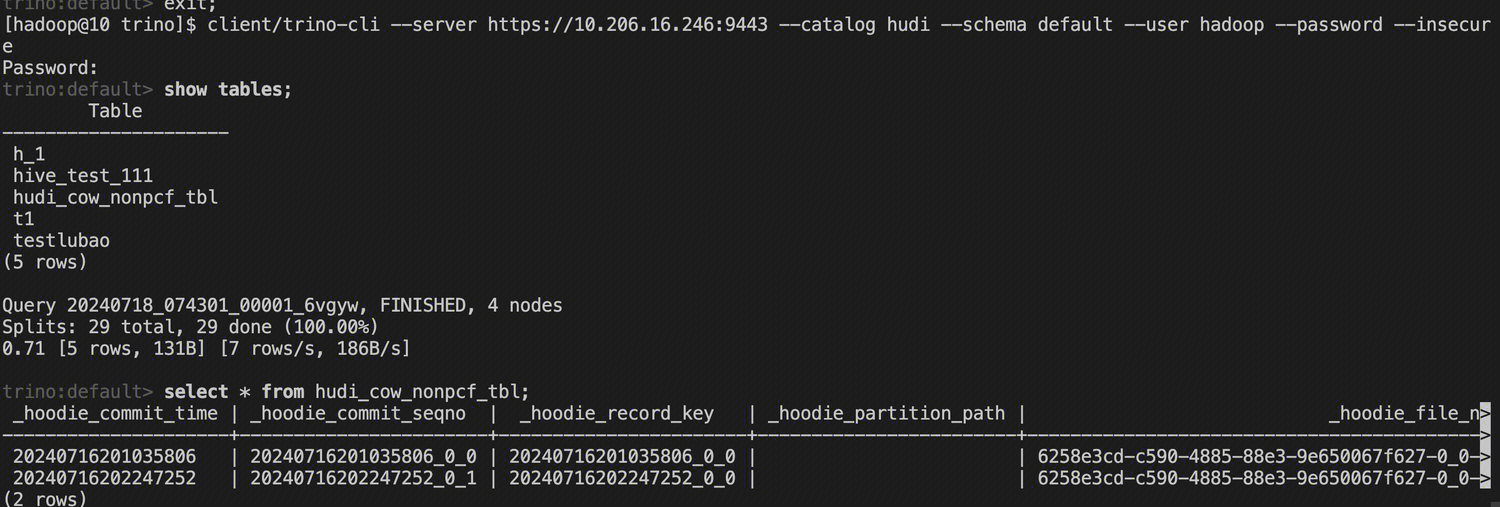
Task: Click seqno value 20240716201035806_0_0 in second column
Action: (364, 456)
